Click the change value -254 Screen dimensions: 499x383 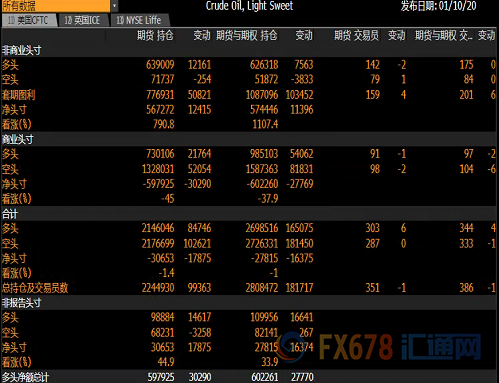[x=202, y=79]
